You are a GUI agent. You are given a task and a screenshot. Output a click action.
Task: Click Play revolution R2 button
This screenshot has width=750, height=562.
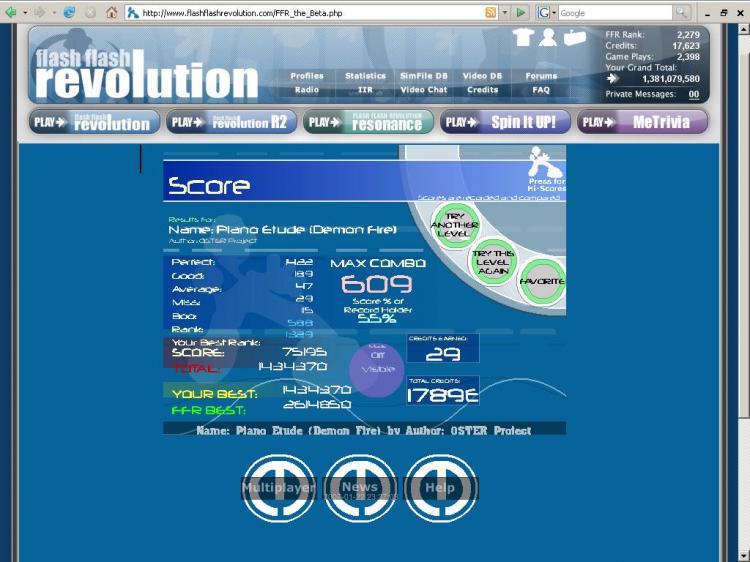232,122
